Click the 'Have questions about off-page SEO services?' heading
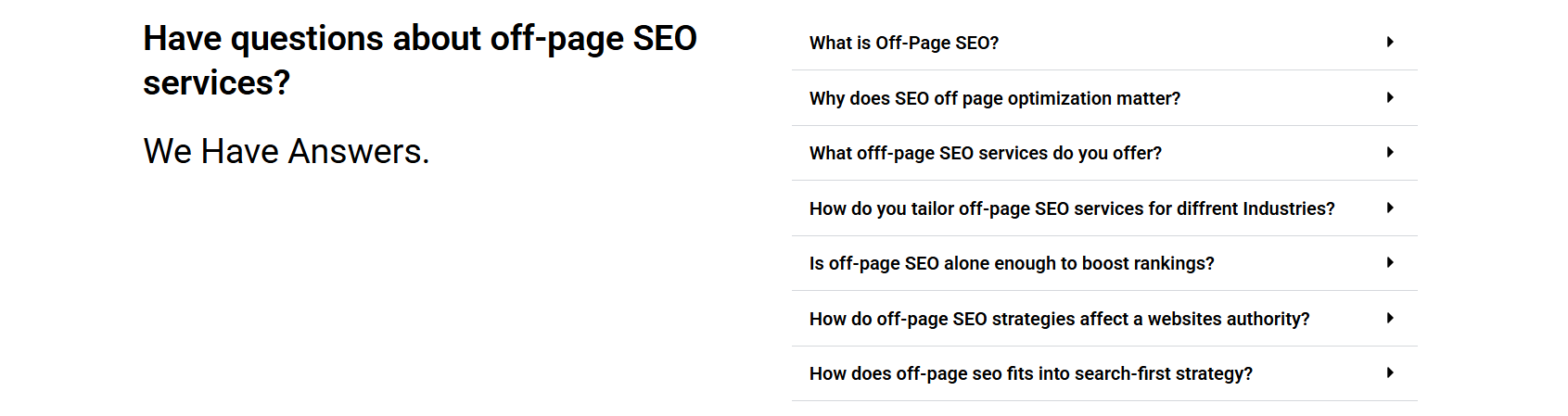Image resolution: width=1568 pixels, height=416 pixels. [419, 60]
